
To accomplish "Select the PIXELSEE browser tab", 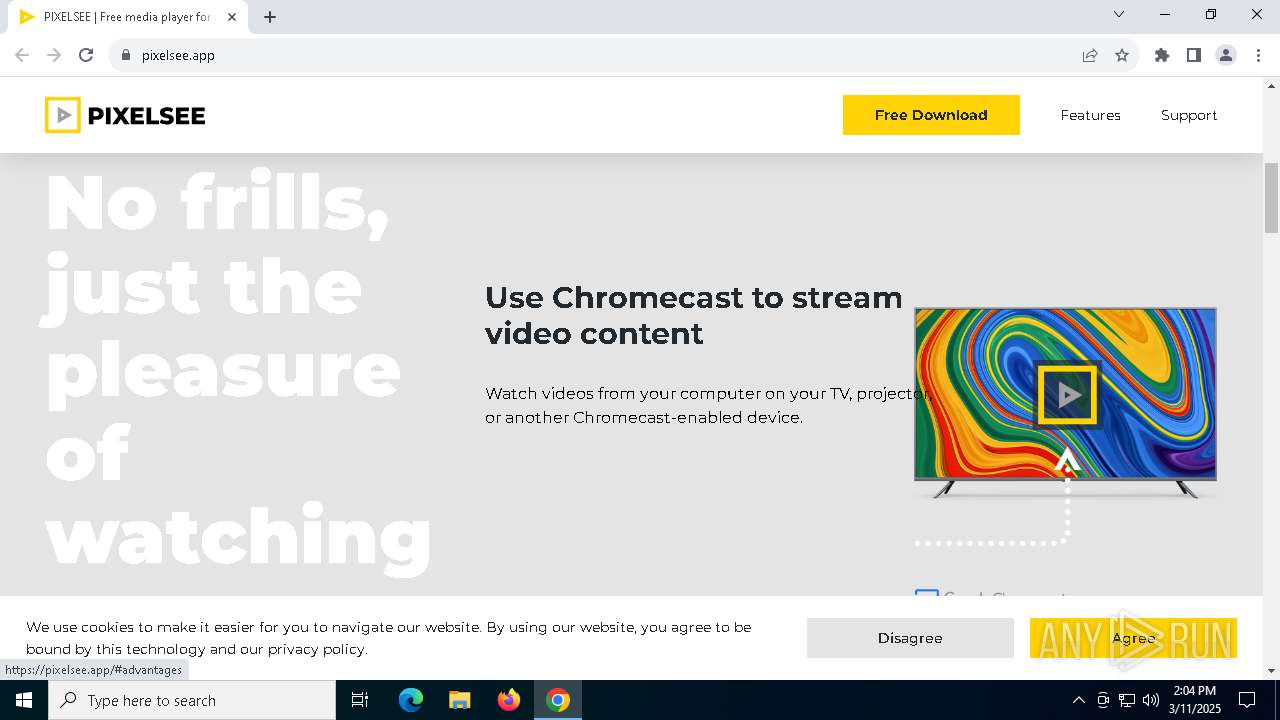I will [128, 17].
